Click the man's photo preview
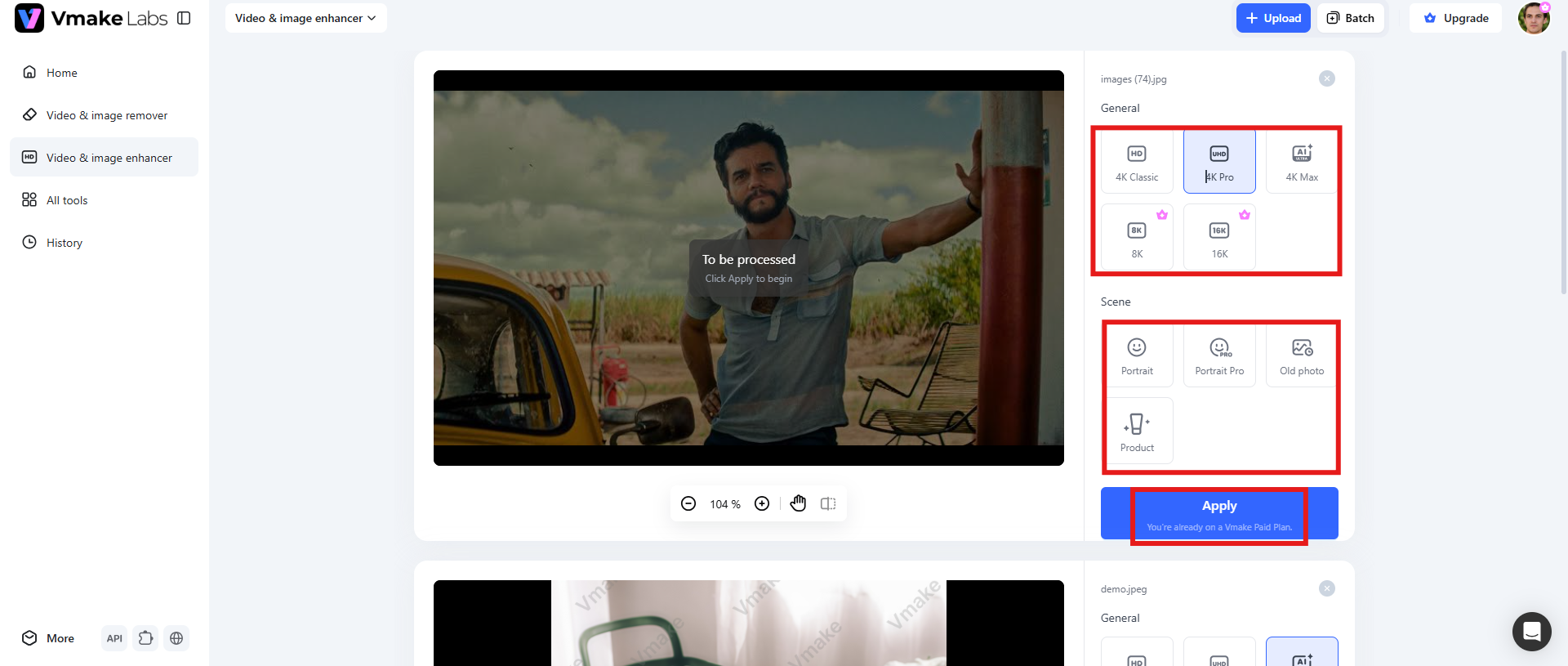The image size is (1568, 666). pos(749,268)
